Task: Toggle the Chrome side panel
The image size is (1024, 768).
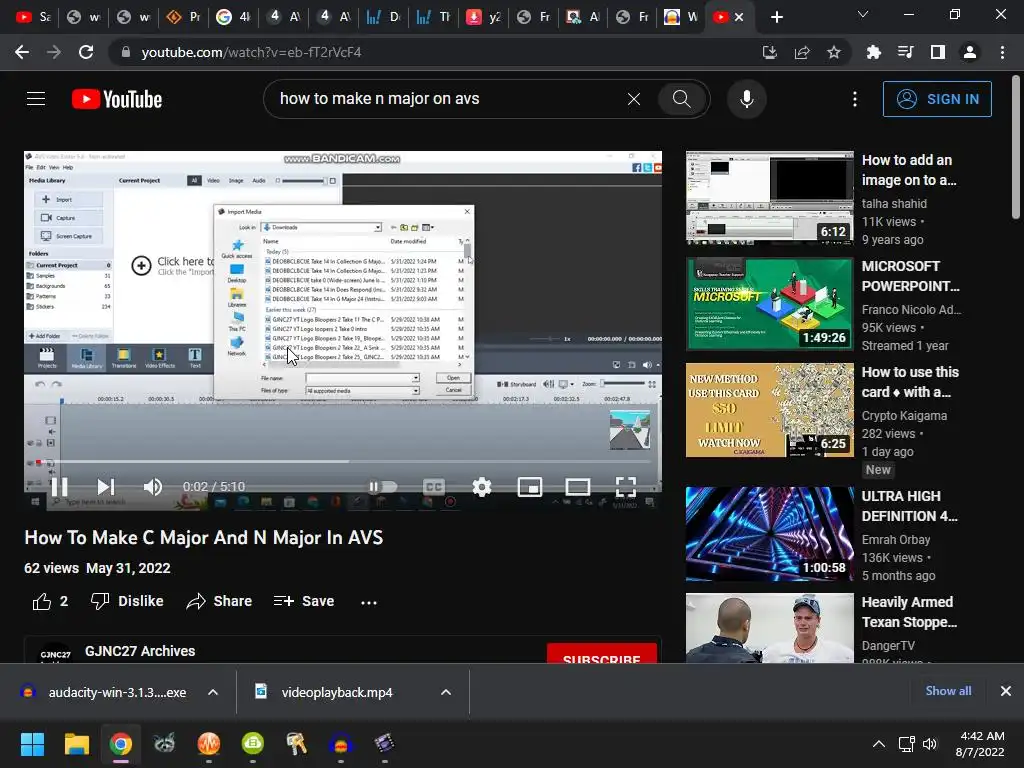Action: pos(937,52)
